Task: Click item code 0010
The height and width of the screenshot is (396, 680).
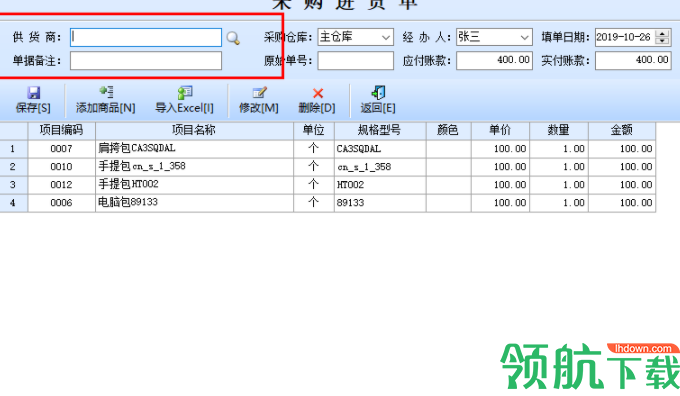Action: pyautogui.click(x=62, y=167)
